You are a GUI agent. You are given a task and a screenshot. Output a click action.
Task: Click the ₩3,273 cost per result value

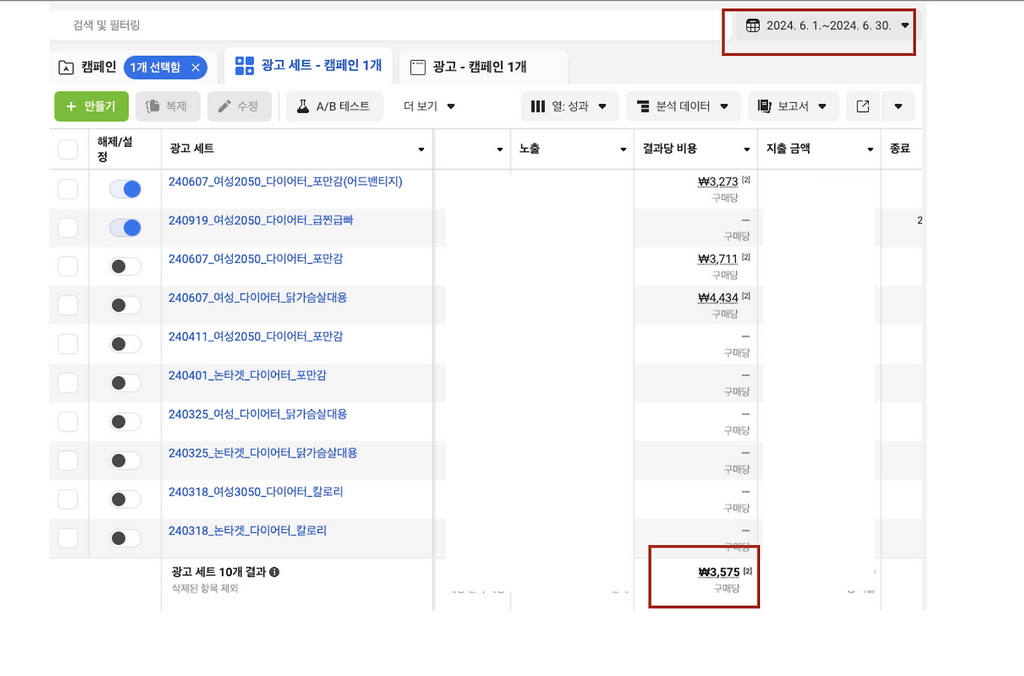click(718, 182)
